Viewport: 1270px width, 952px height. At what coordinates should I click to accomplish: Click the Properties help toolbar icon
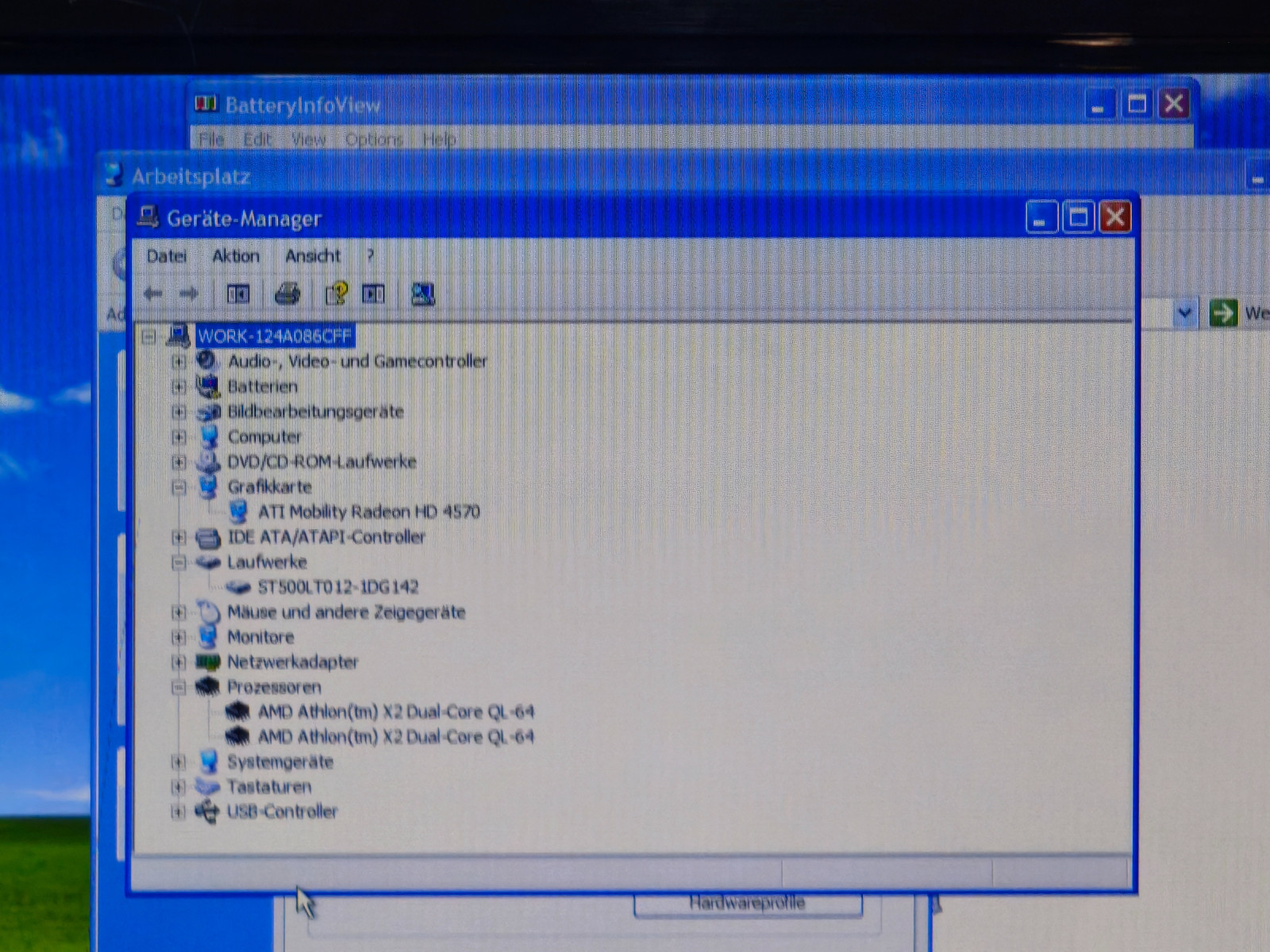tap(337, 294)
